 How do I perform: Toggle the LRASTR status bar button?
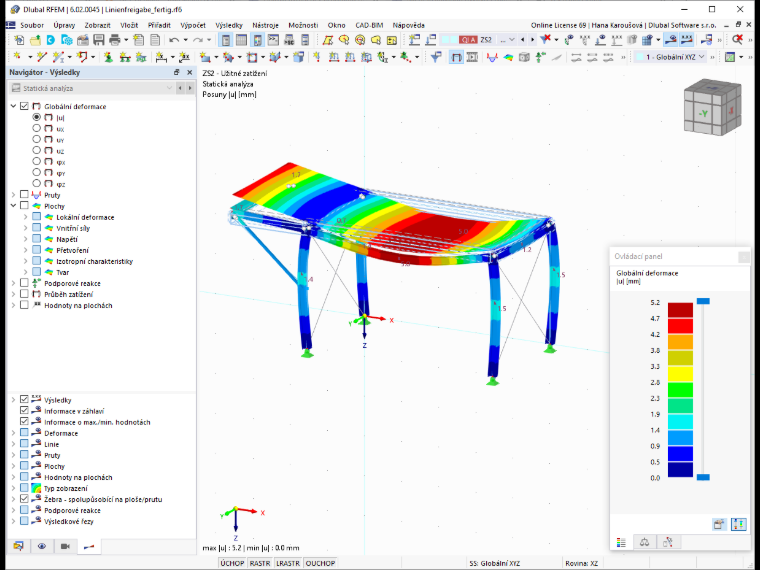tap(288, 563)
